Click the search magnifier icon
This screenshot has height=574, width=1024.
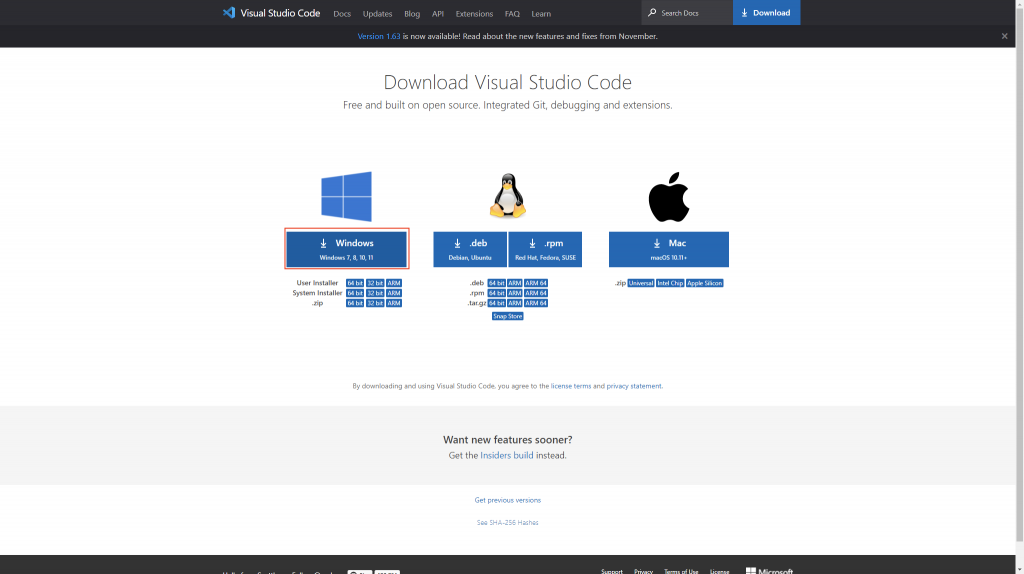652,12
